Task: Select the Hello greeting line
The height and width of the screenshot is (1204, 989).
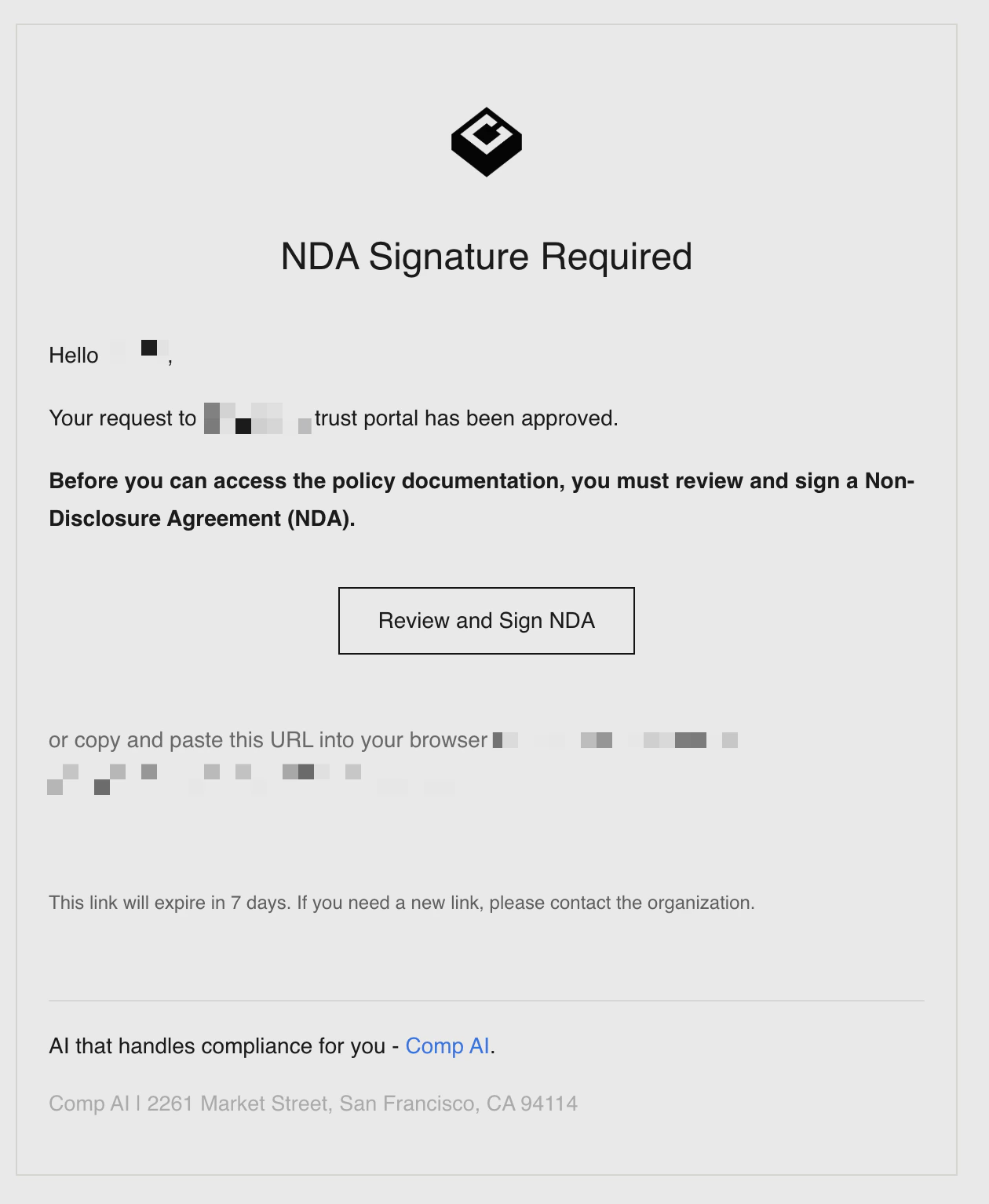Action: 110,354
